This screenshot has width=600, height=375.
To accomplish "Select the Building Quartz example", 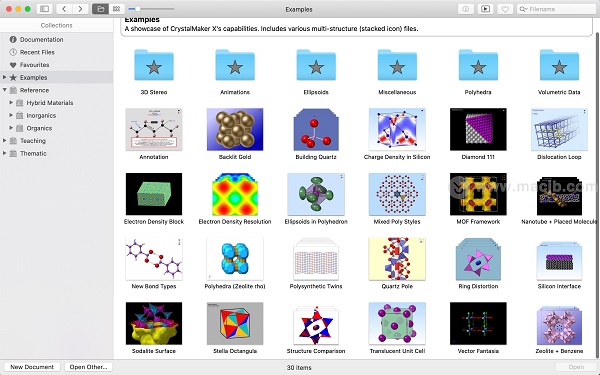I will click(316, 129).
